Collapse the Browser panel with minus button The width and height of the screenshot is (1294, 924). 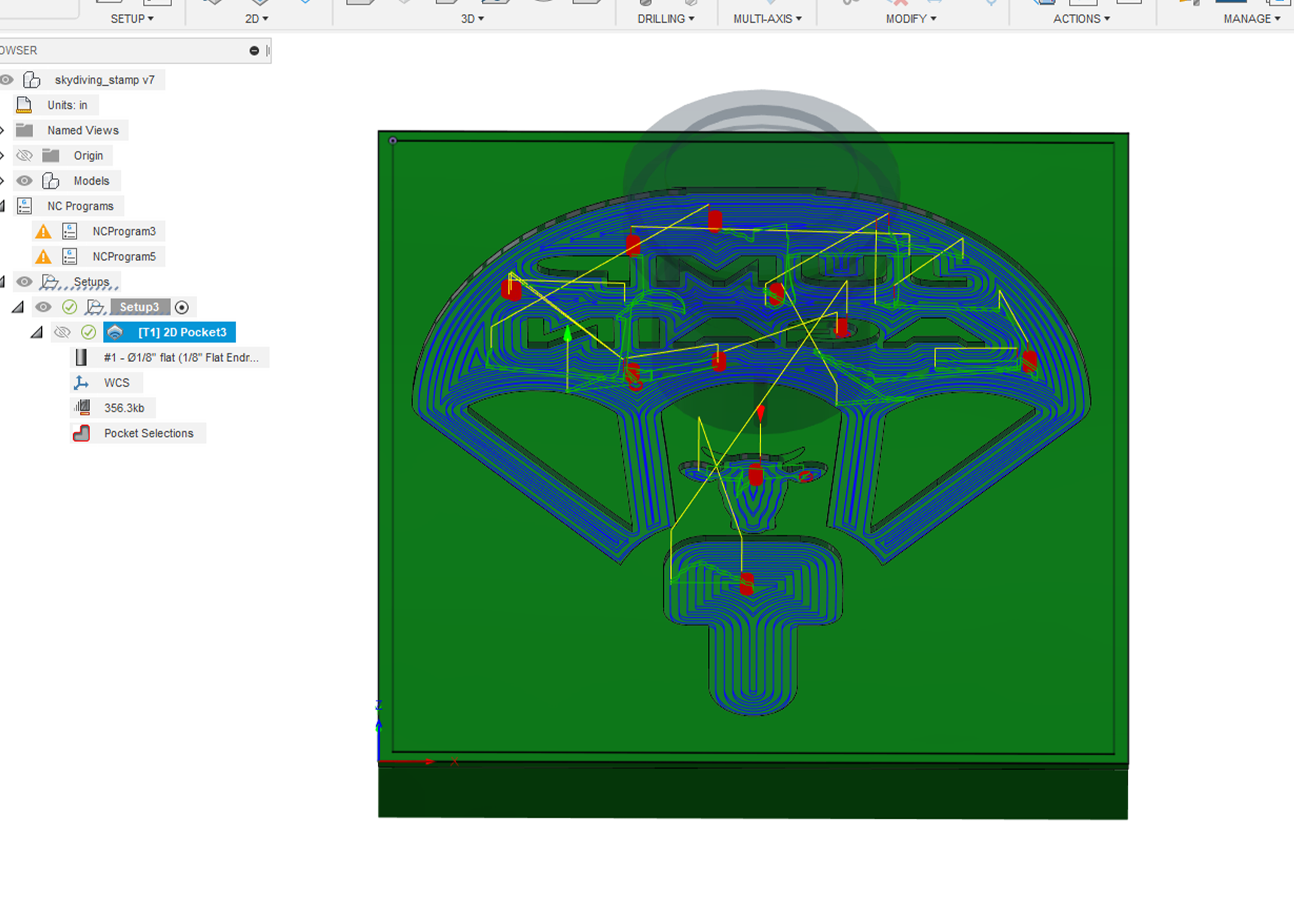254,51
